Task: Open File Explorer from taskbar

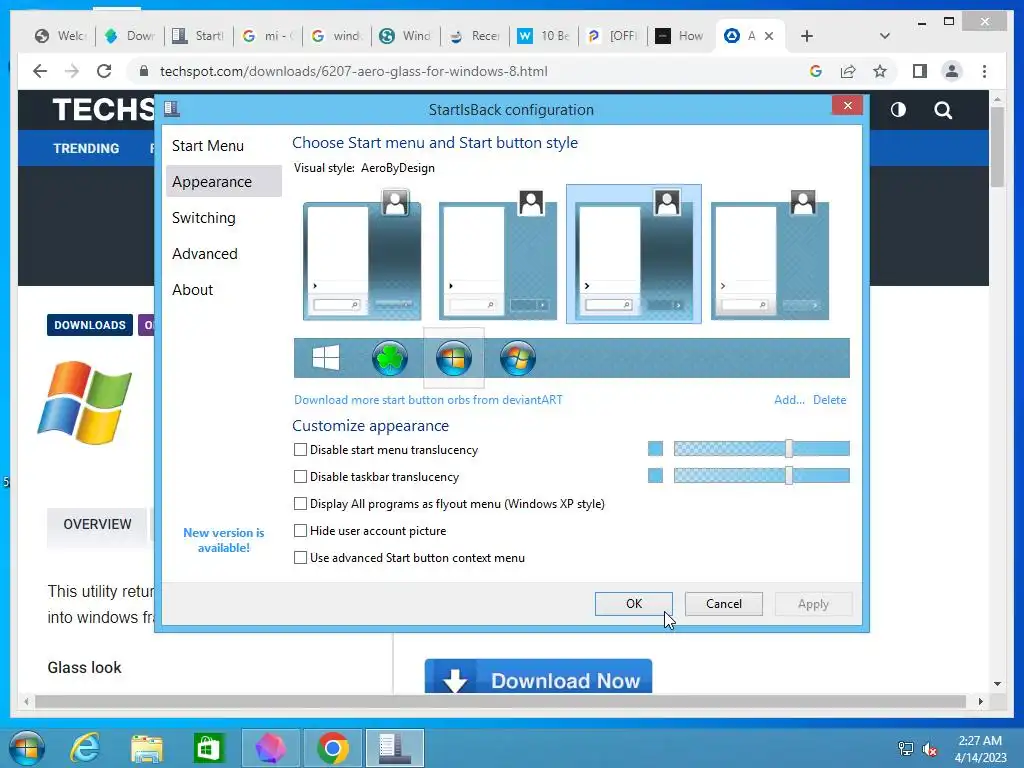Action: [146, 748]
